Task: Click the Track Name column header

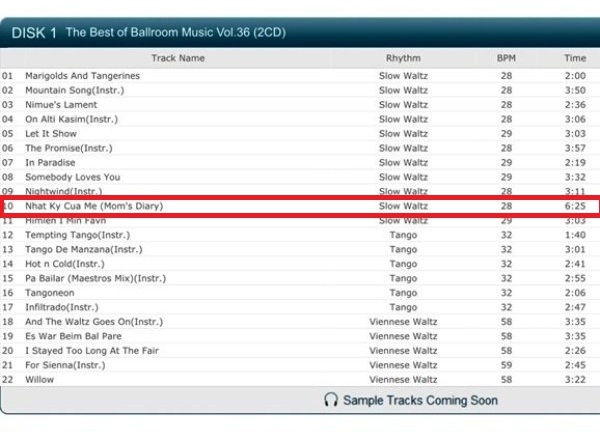Action: pos(178,58)
